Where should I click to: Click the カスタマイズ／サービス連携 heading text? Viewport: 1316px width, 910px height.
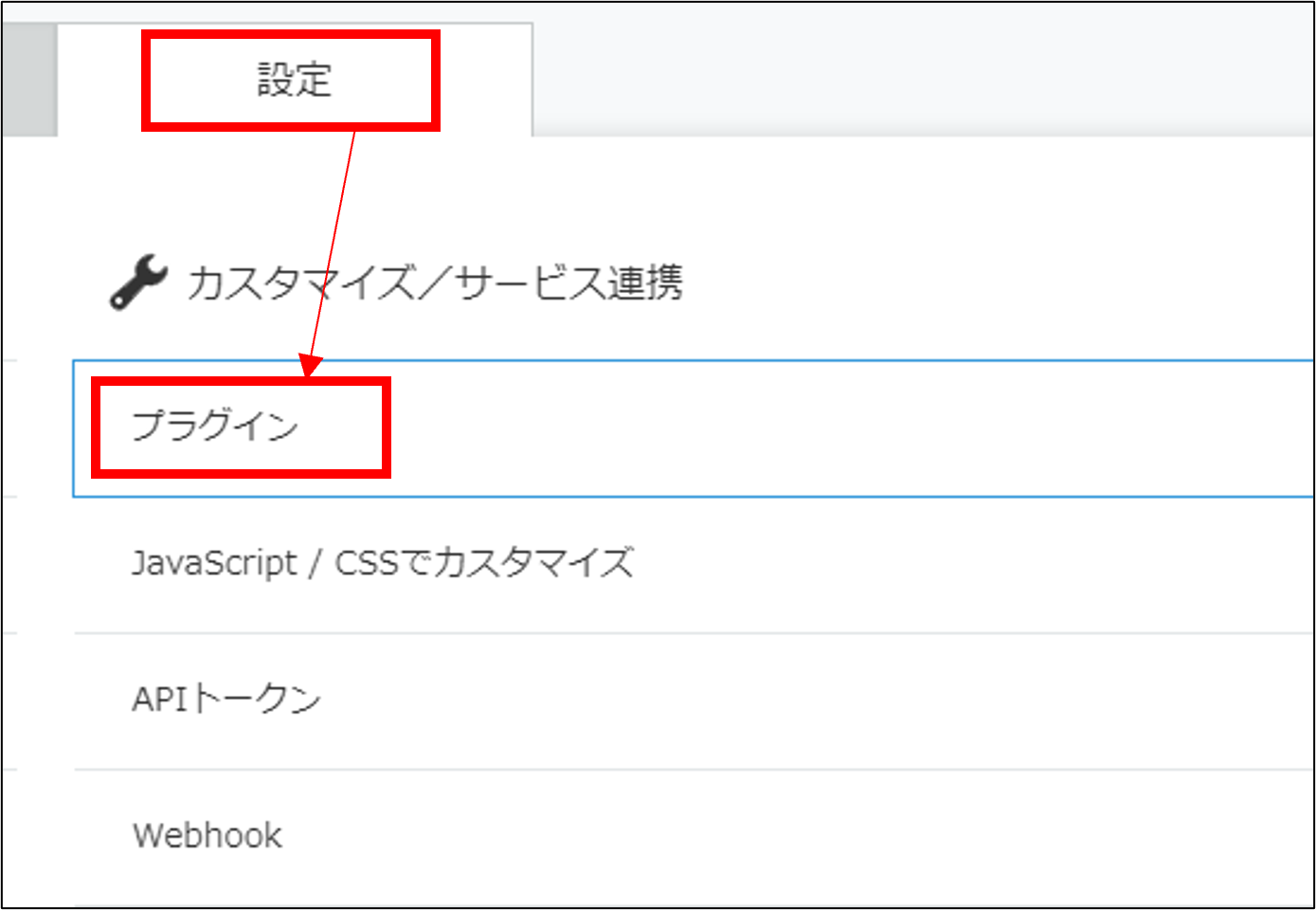coord(435,282)
